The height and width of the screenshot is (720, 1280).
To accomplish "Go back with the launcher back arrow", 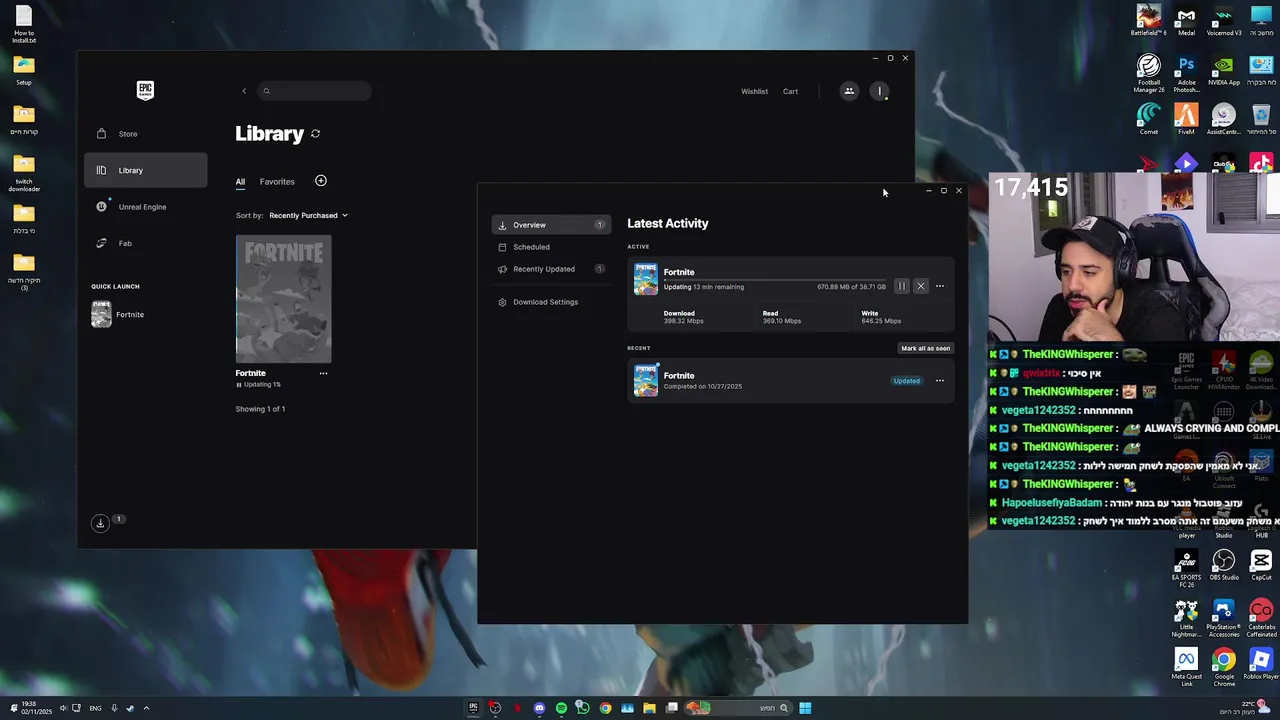I will coord(244,91).
